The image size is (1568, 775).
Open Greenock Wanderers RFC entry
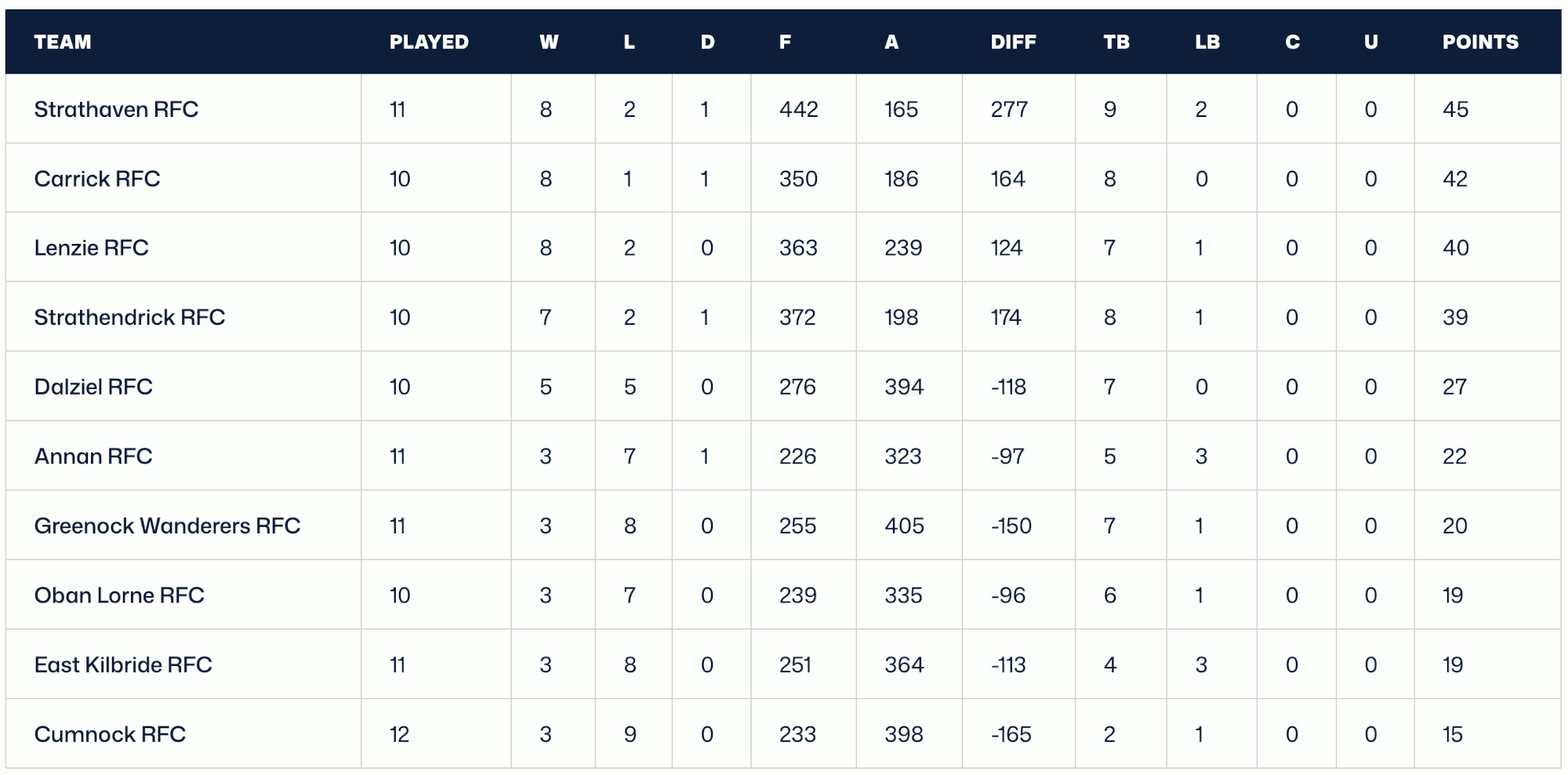[167, 526]
